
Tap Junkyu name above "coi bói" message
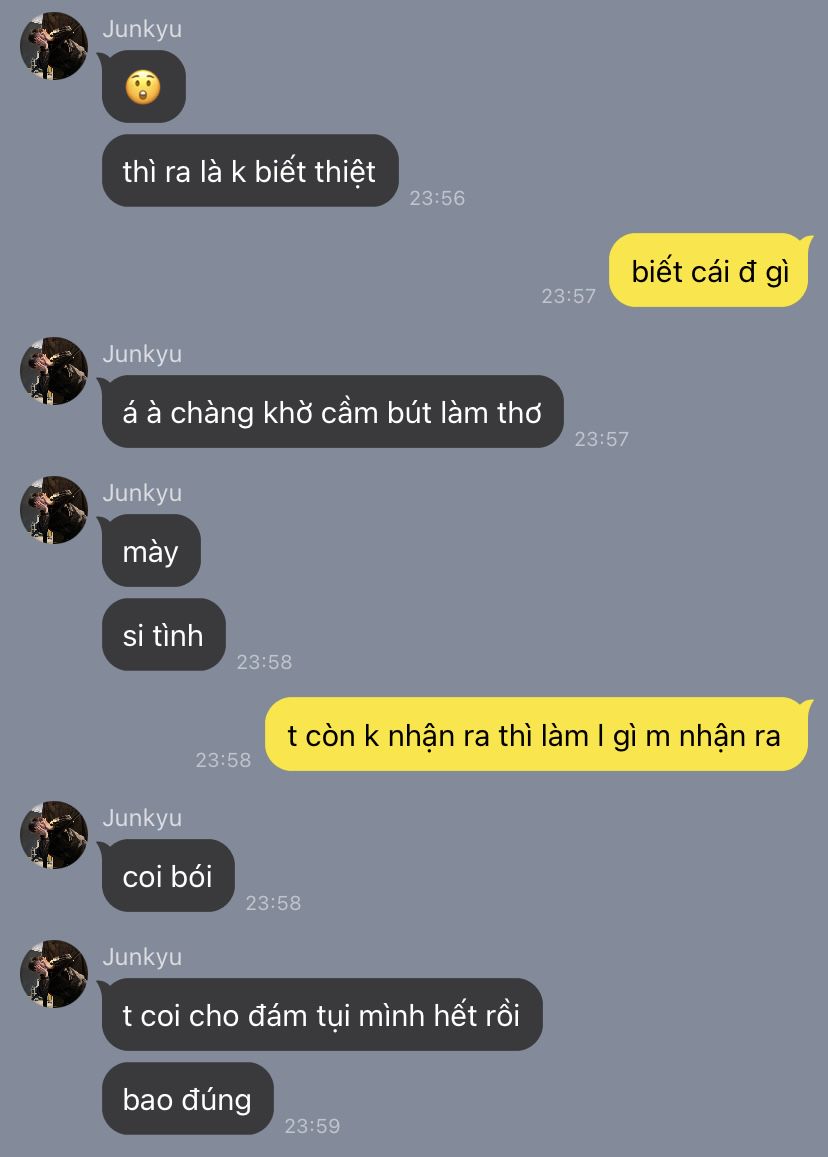[x=142, y=818]
